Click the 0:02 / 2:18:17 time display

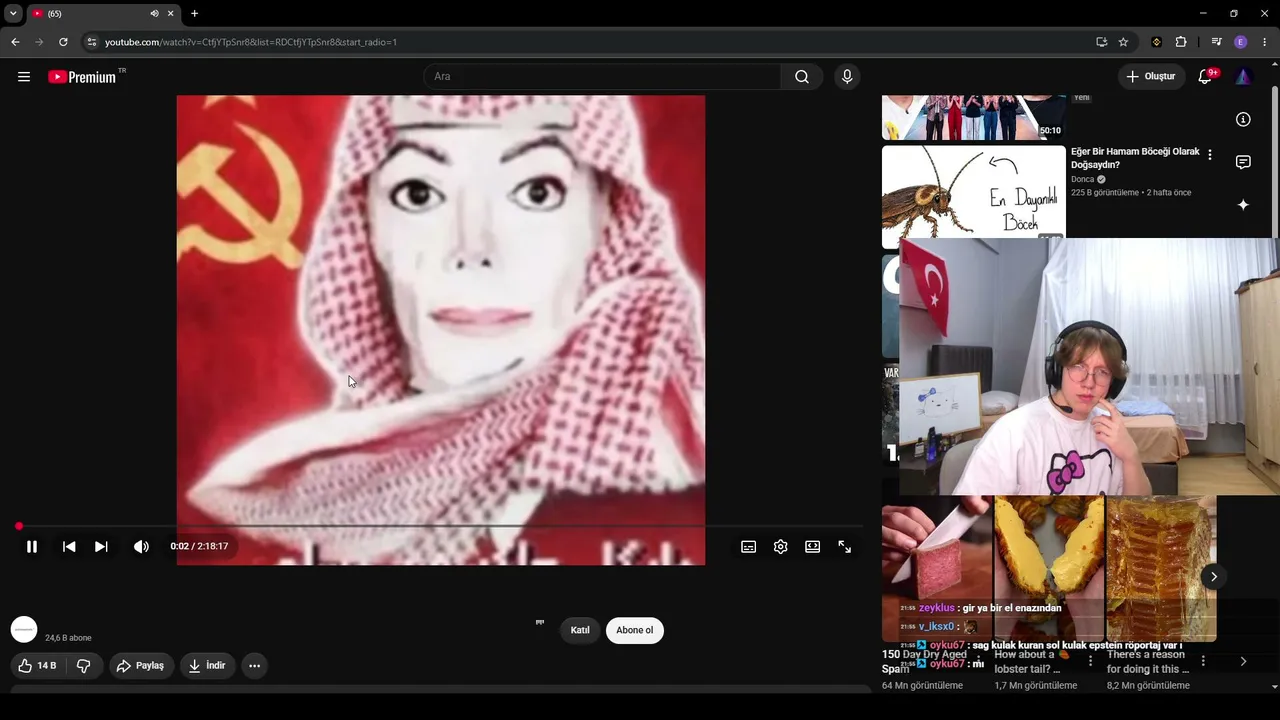click(199, 547)
